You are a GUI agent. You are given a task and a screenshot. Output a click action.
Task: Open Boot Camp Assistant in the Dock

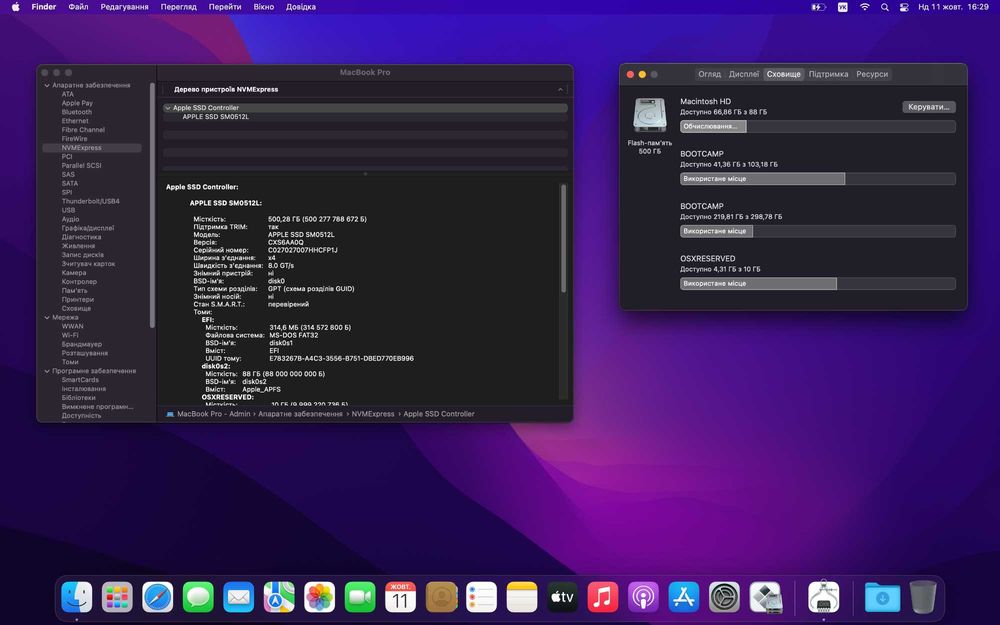pos(765,598)
